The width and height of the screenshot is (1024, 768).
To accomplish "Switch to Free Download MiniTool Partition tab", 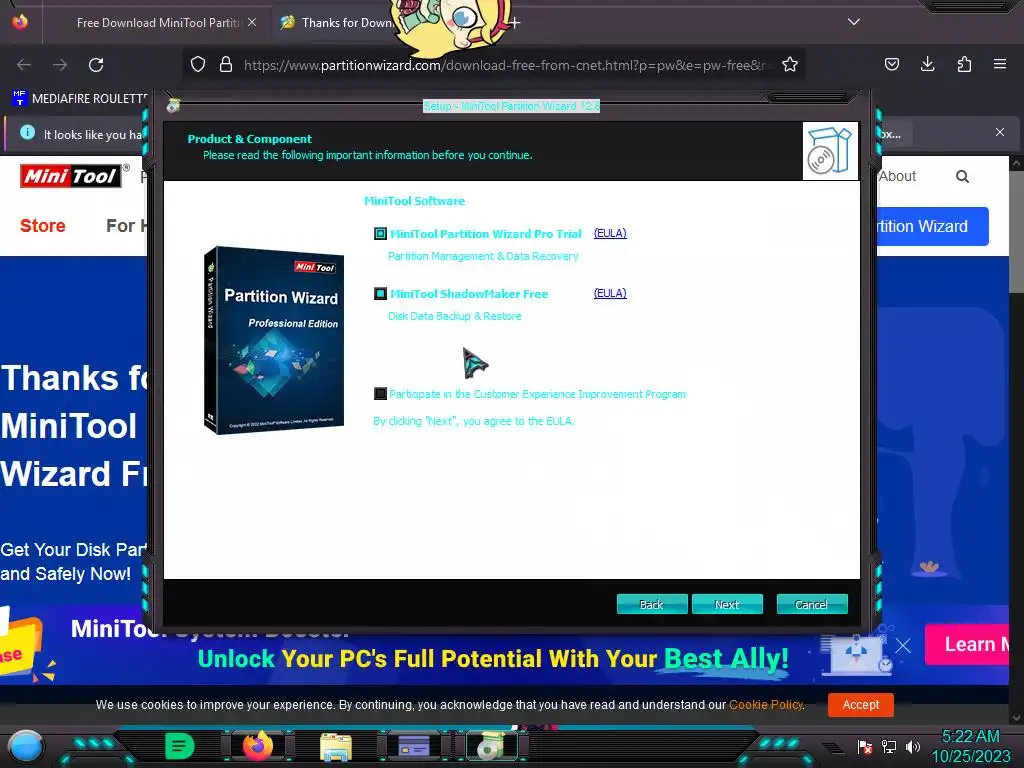I will pos(157,23).
